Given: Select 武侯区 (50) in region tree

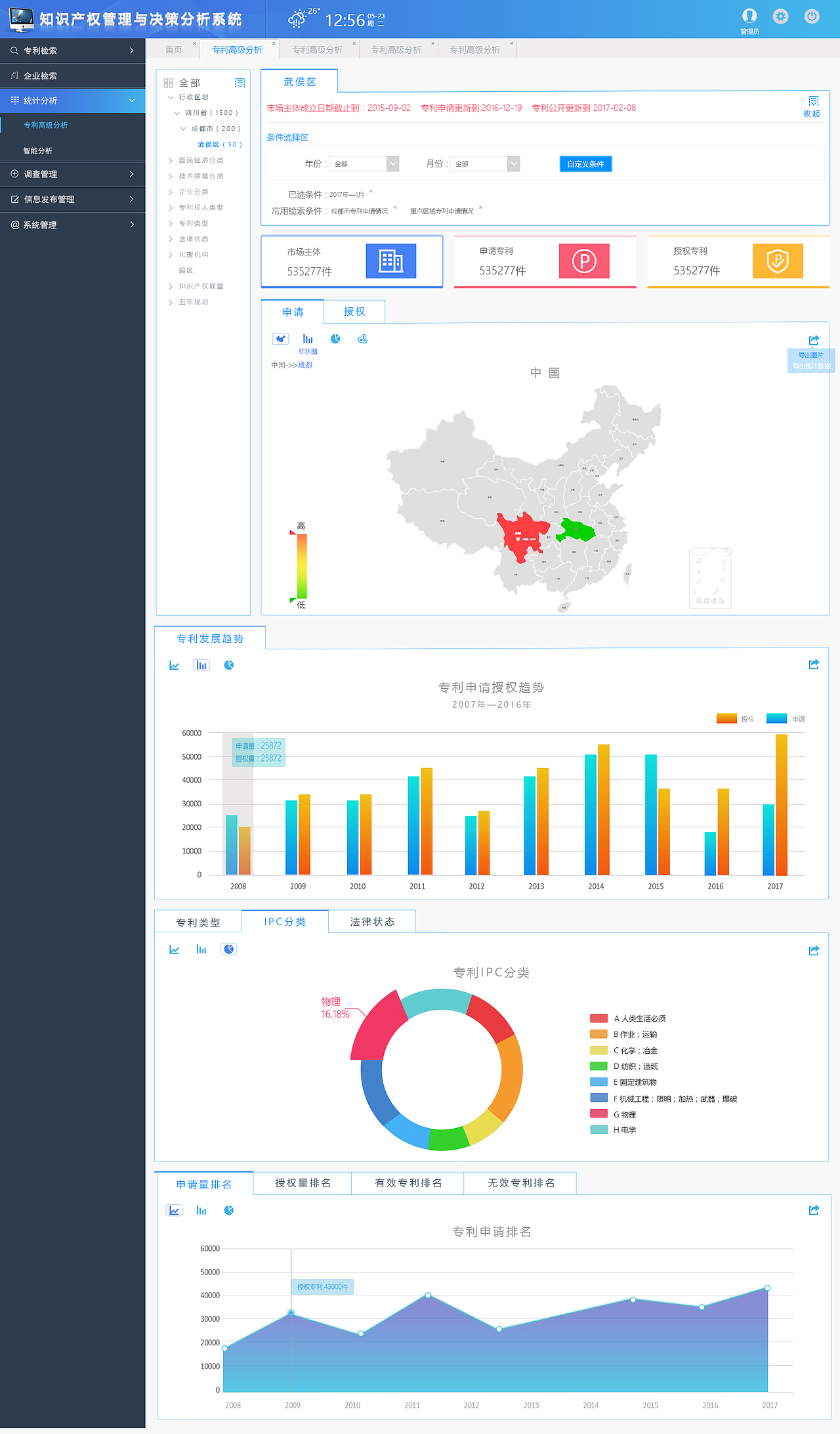Looking at the screenshot, I should pos(220,144).
